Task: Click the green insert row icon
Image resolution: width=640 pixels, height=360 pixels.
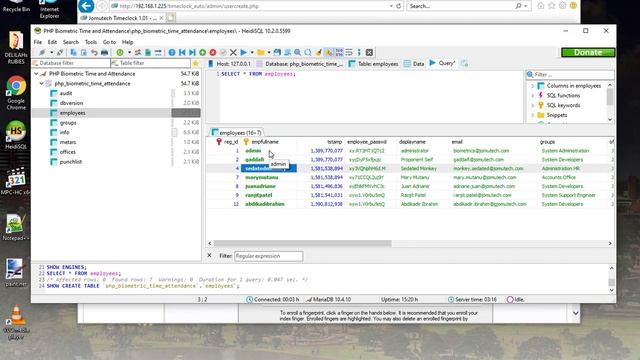Action: 202,52
